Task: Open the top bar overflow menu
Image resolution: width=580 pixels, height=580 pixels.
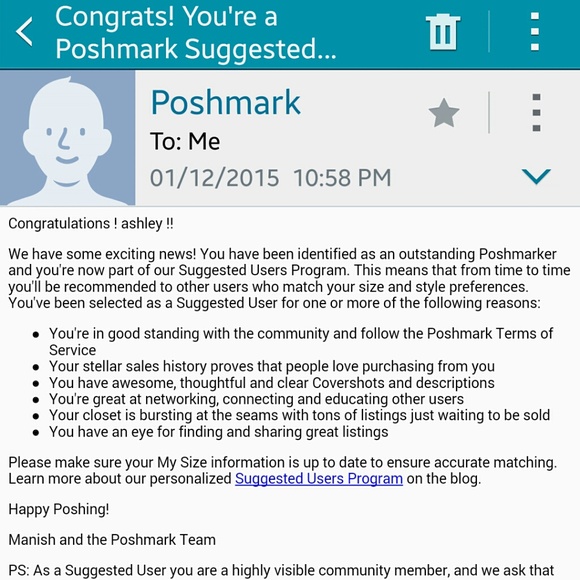Action: (535, 32)
